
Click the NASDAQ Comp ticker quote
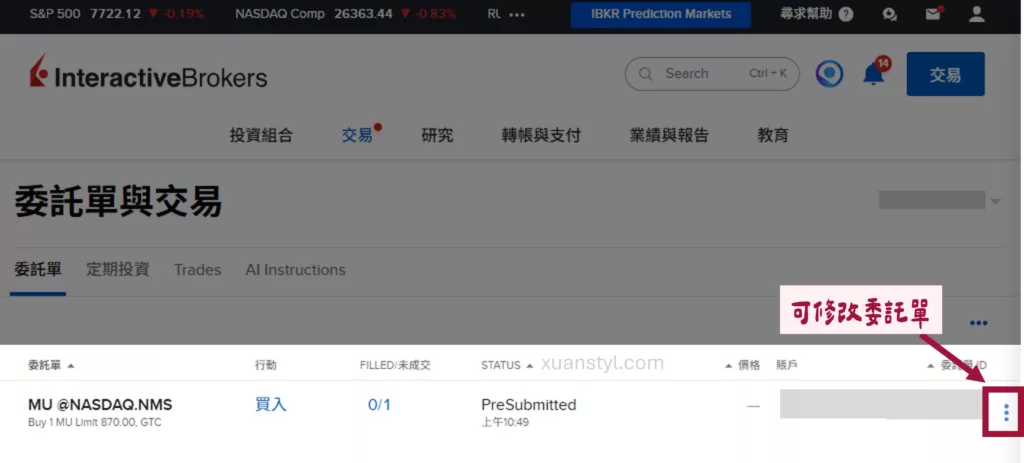pyautogui.click(x=345, y=14)
